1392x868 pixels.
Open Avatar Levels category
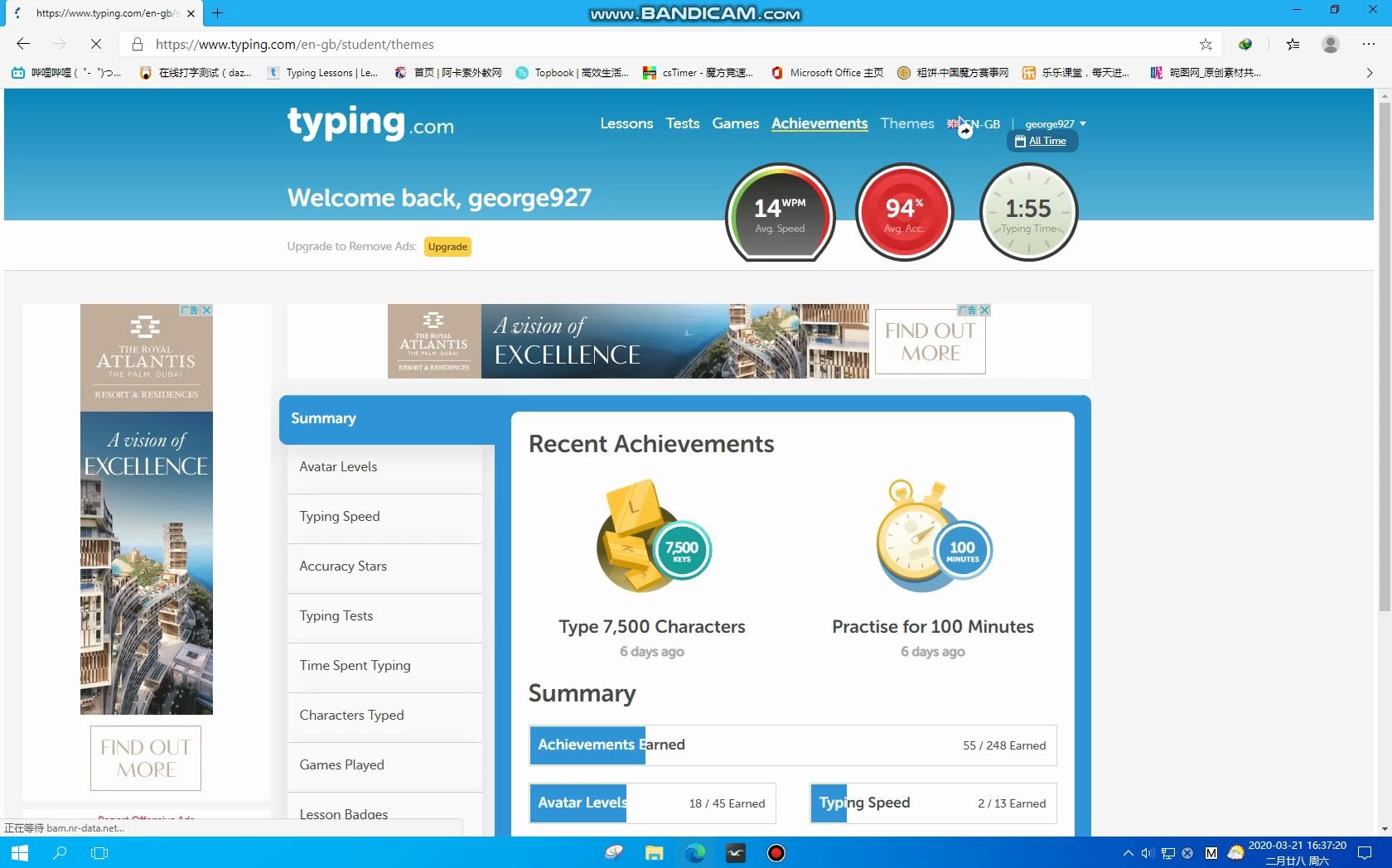384,467
